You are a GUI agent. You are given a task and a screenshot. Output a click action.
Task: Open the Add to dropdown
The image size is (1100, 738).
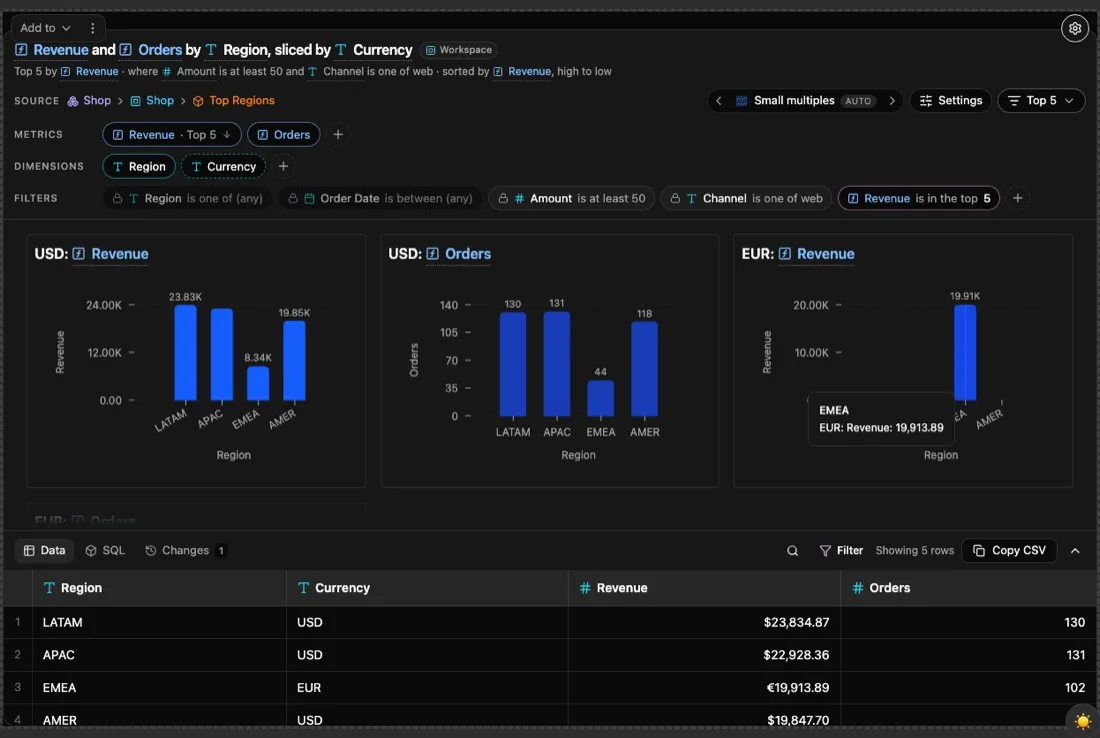pos(45,28)
